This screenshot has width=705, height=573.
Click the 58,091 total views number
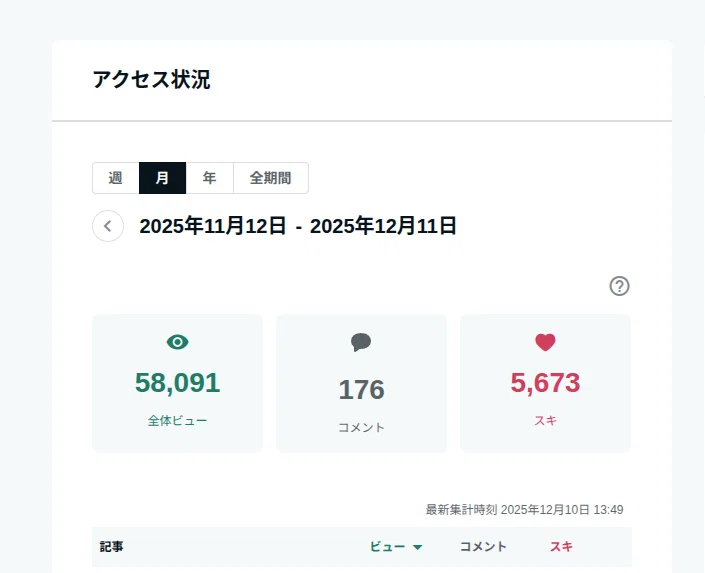pos(178,383)
